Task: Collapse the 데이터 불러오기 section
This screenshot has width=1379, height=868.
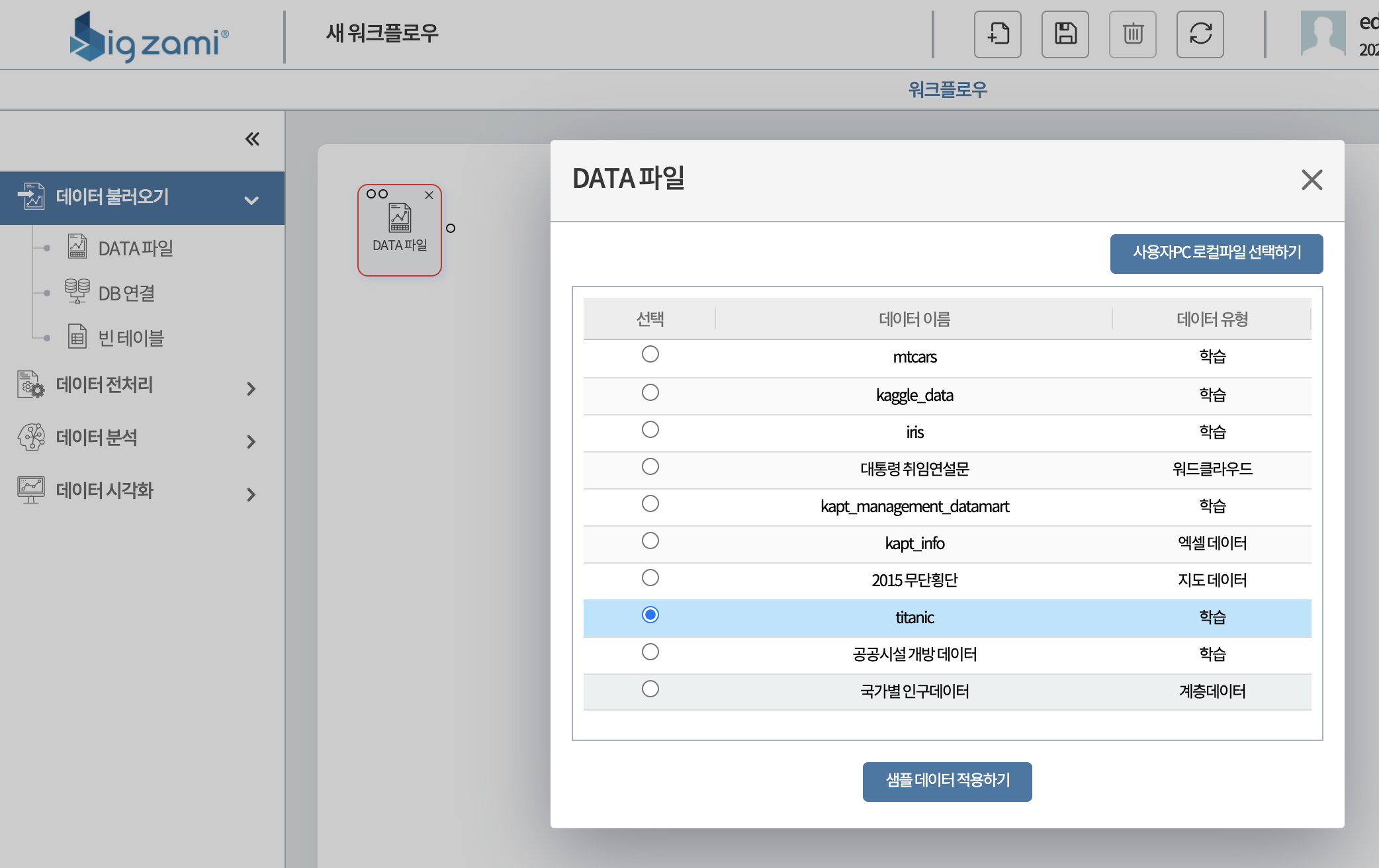Action: pos(251,200)
